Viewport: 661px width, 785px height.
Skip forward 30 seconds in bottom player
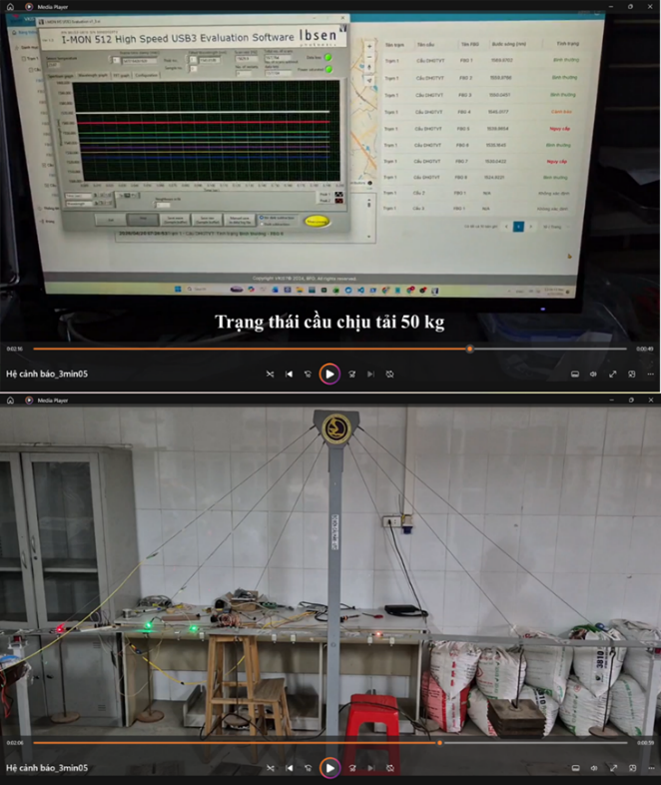point(353,767)
